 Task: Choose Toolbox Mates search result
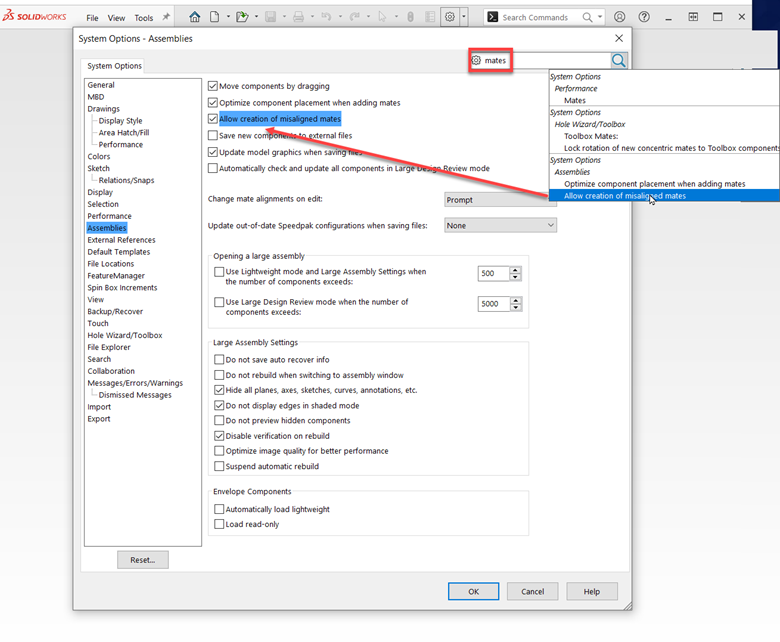(x=591, y=136)
